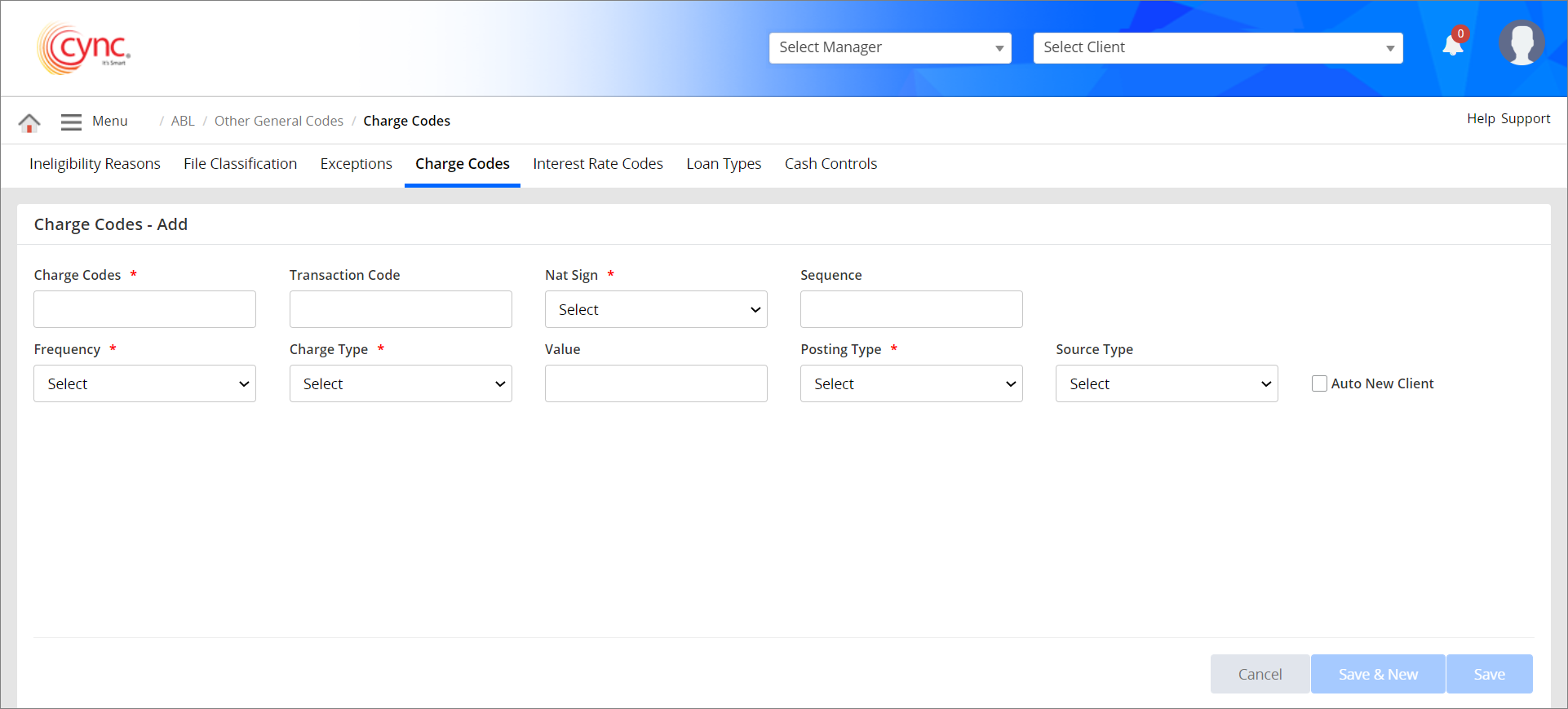Open the hamburger Menu icon
Screen dimensions: 1568x709
pos(72,122)
